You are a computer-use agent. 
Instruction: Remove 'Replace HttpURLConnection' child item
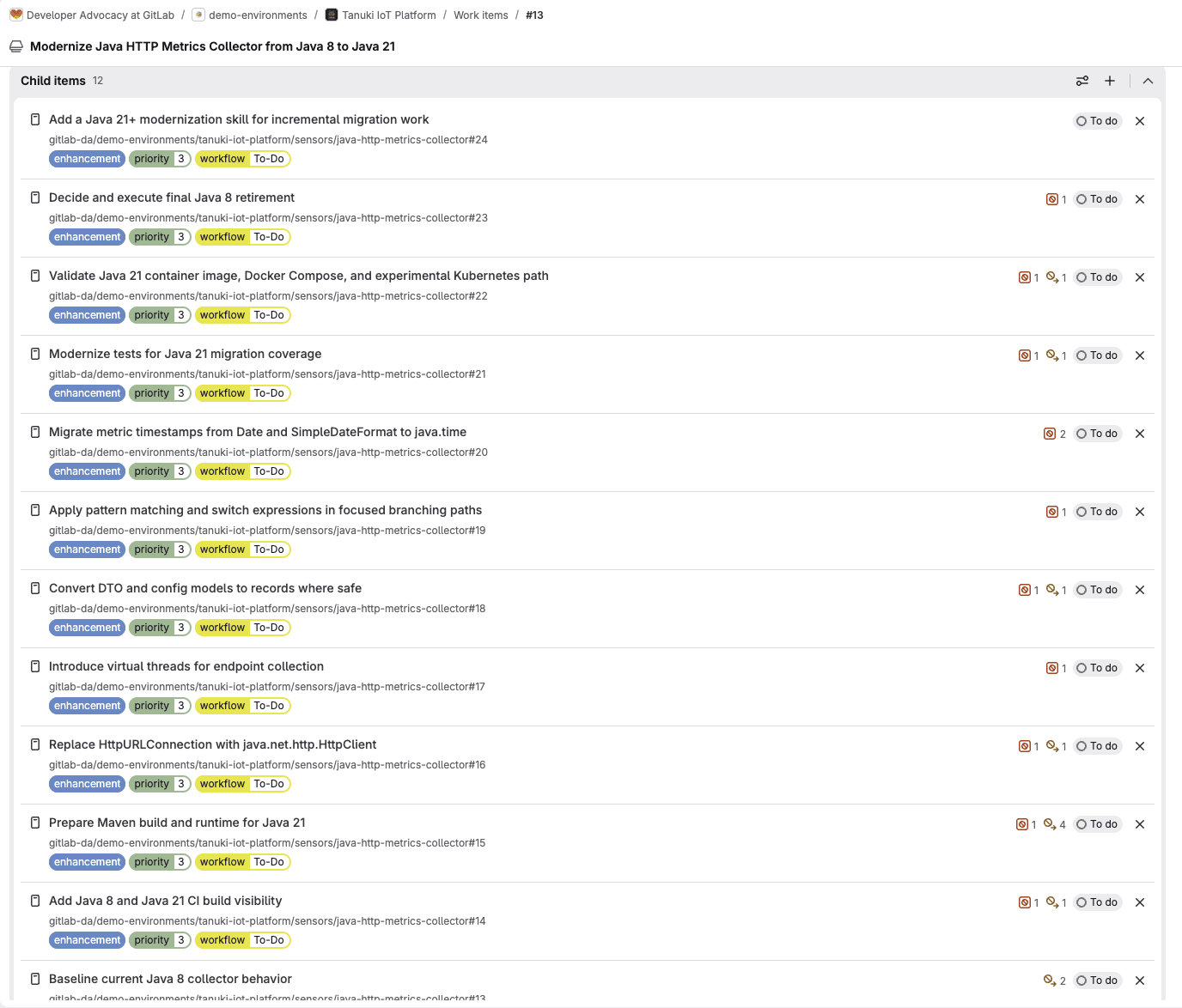click(1140, 746)
